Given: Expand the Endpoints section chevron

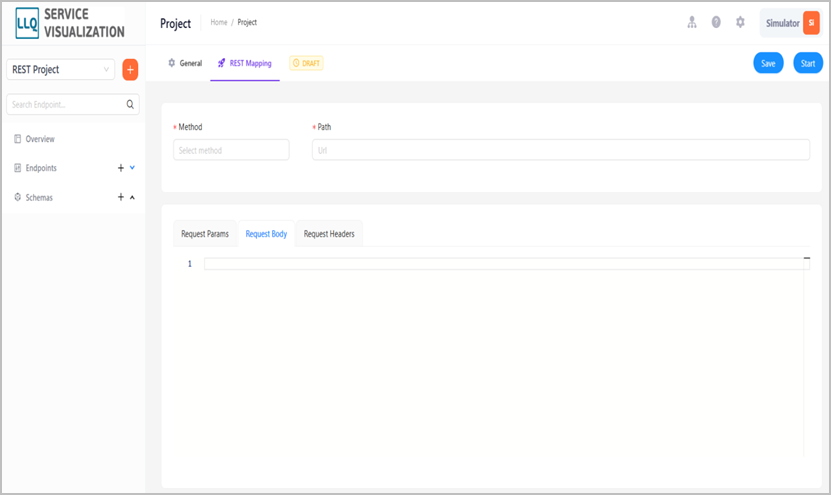Looking at the screenshot, I should (x=132, y=167).
